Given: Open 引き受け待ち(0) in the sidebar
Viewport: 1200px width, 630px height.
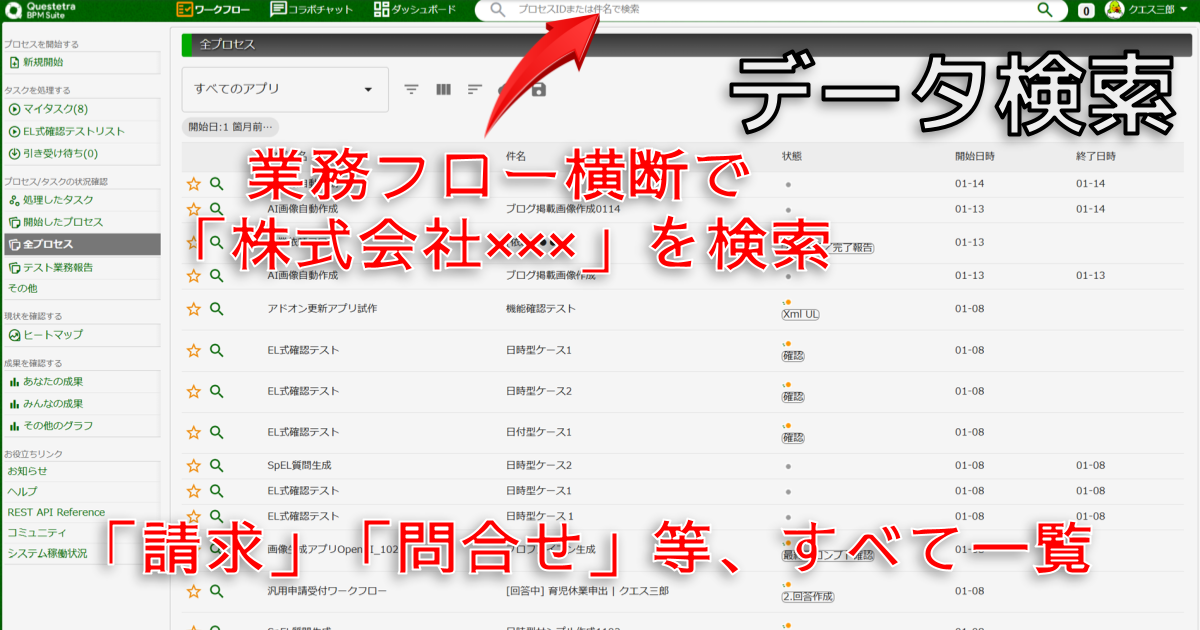Looking at the screenshot, I should click(81, 153).
